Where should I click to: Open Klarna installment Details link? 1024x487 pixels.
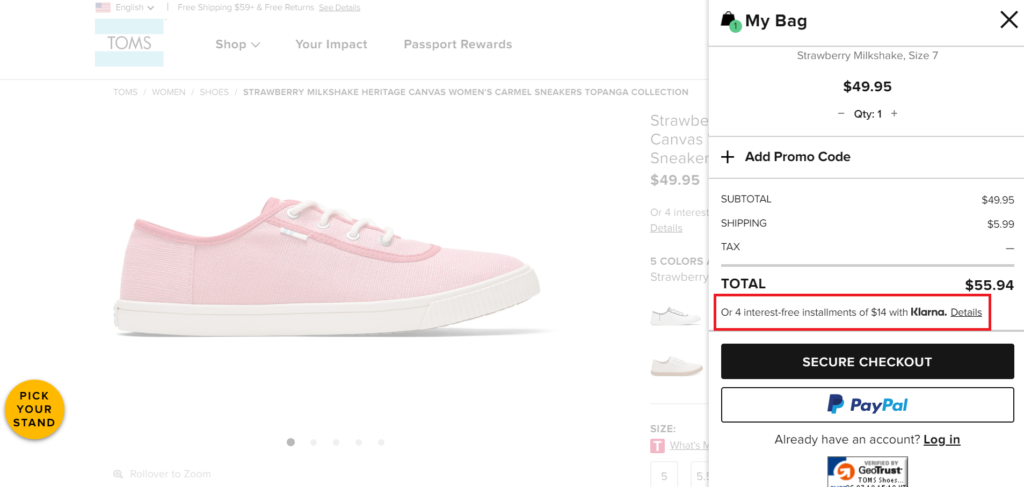tap(966, 313)
